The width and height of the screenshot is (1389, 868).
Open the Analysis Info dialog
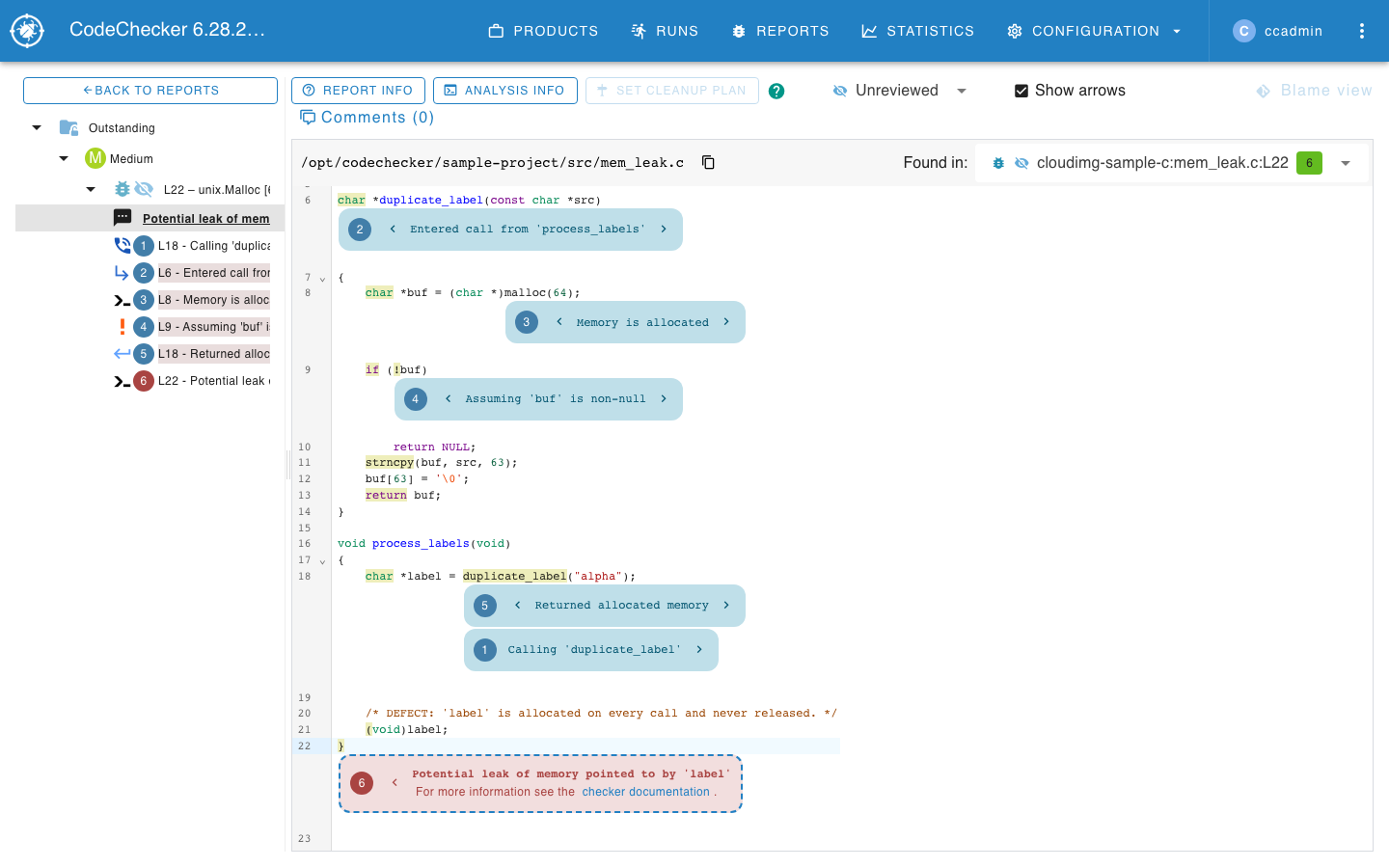tap(505, 91)
